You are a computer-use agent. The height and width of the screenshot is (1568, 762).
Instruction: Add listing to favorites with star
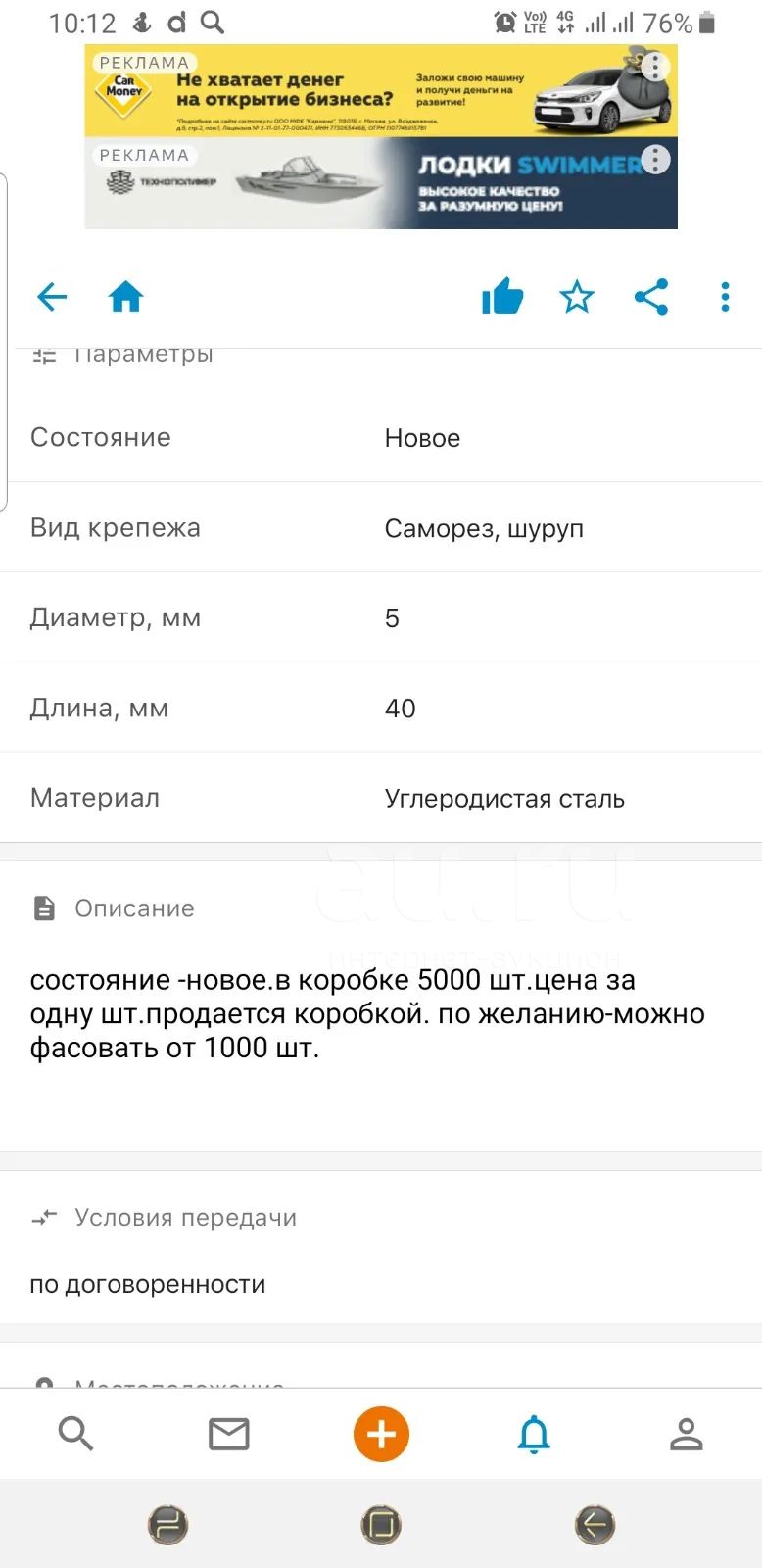pos(577,296)
